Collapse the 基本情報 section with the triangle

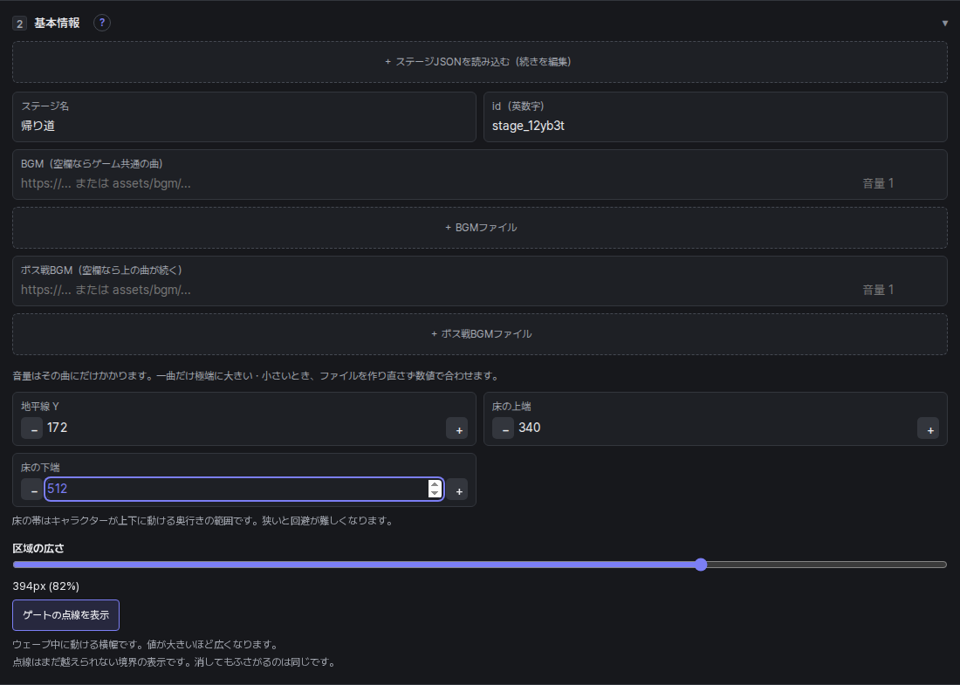[945, 23]
